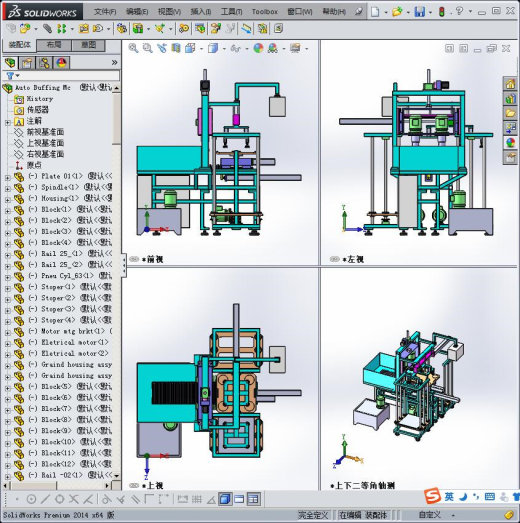
Task: Toggle the four view layout button
Action: coord(253,499)
